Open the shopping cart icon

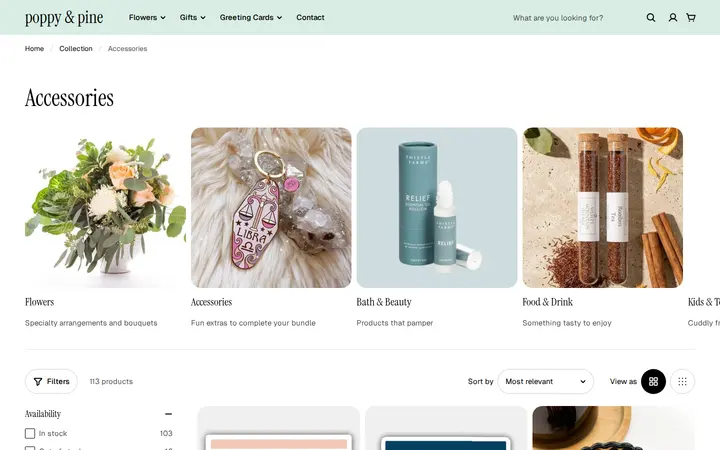[x=691, y=17]
